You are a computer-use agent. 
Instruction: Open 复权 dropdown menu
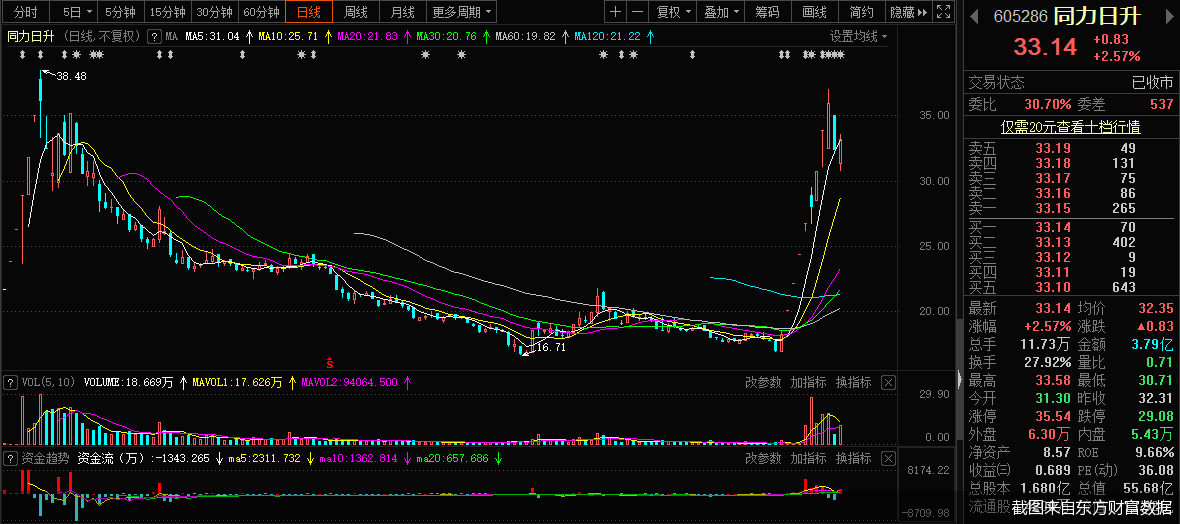point(673,12)
